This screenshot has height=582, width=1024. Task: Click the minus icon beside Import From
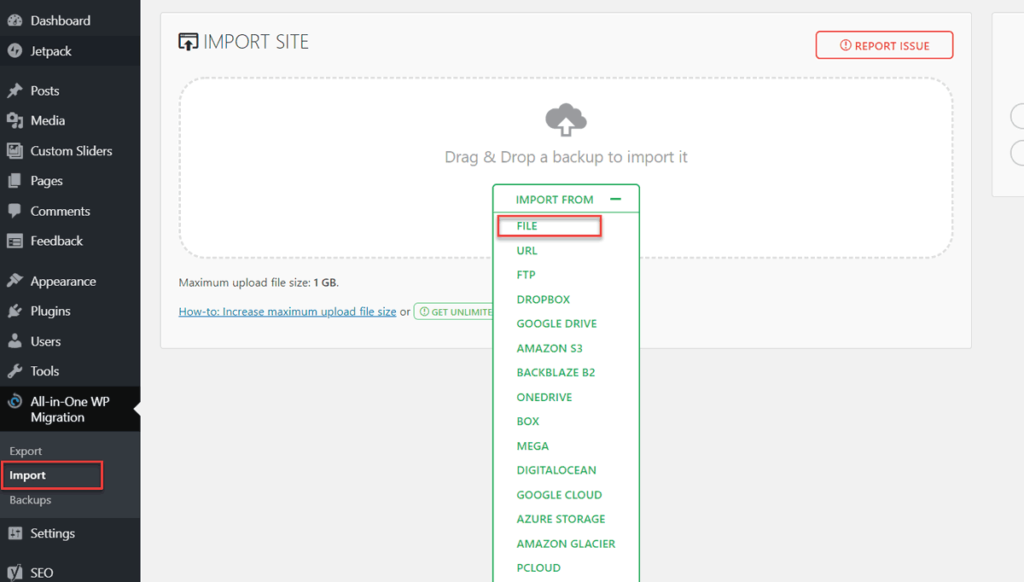pyautogui.click(x=615, y=199)
